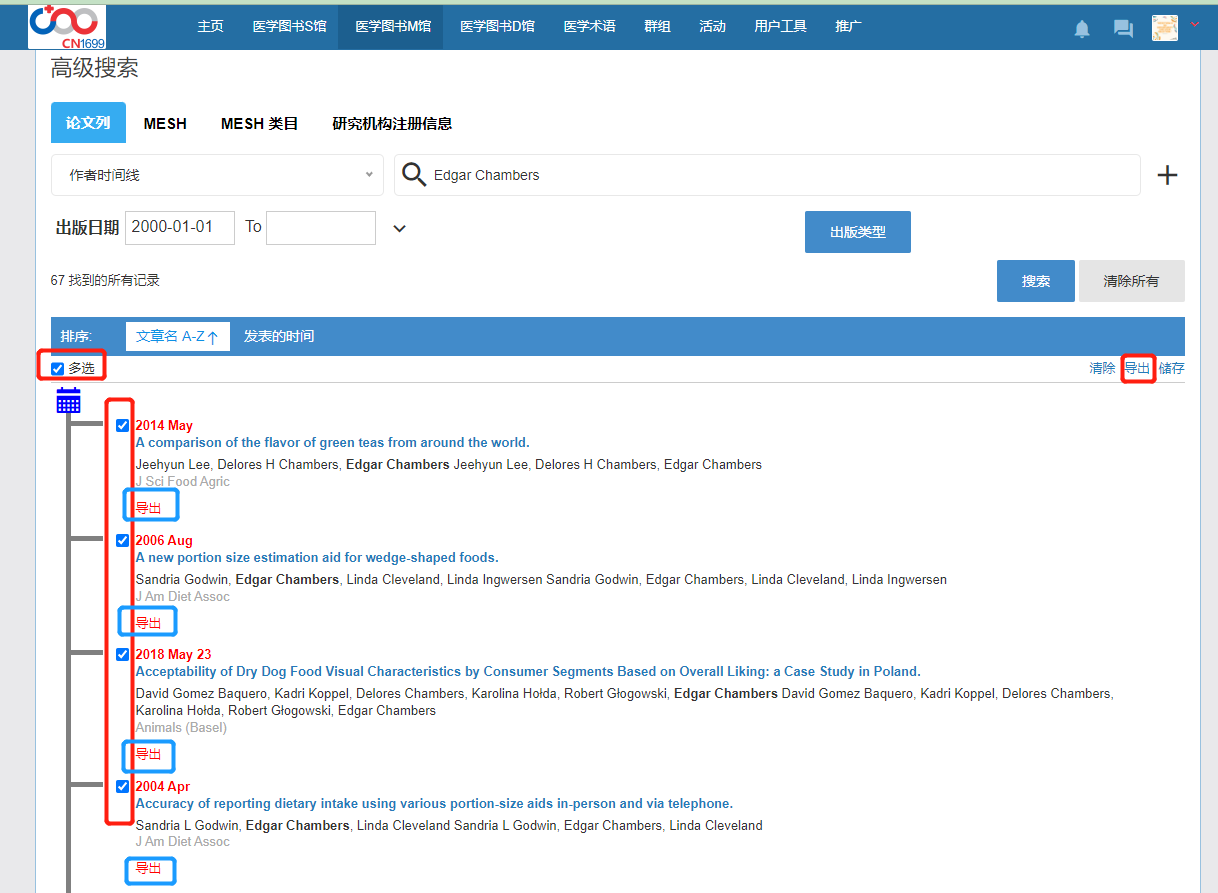The height and width of the screenshot is (893, 1218).
Task: Click the CN1699 site logo
Action: pyautogui.click(x=66, y=26)
